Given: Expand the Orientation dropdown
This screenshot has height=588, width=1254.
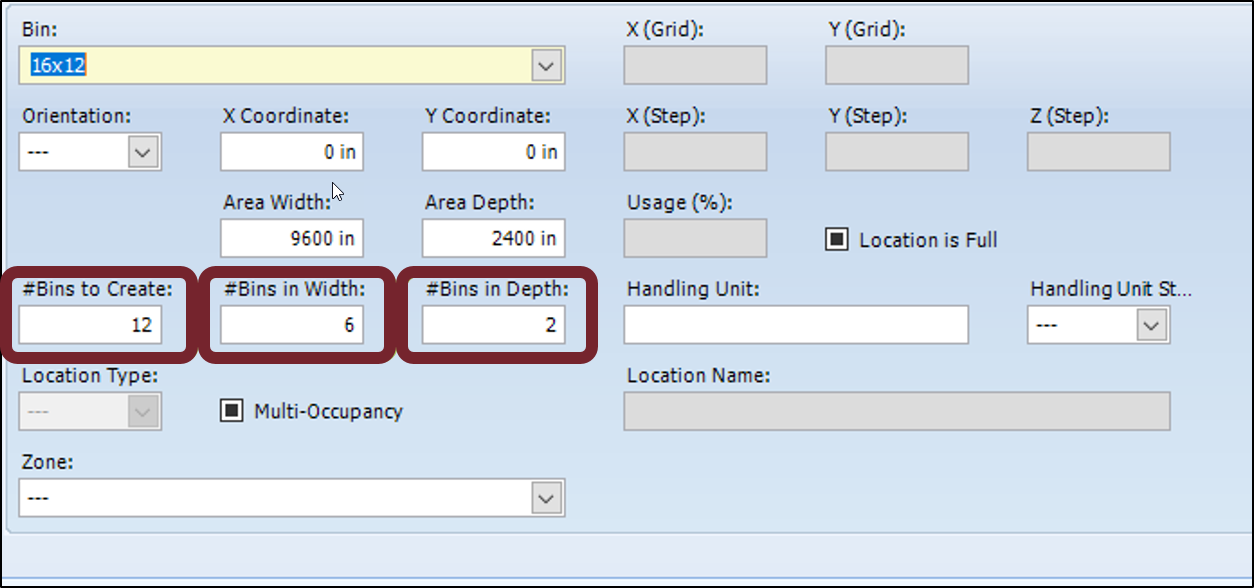Looking at the screenshot, I should tap(143, 153).
